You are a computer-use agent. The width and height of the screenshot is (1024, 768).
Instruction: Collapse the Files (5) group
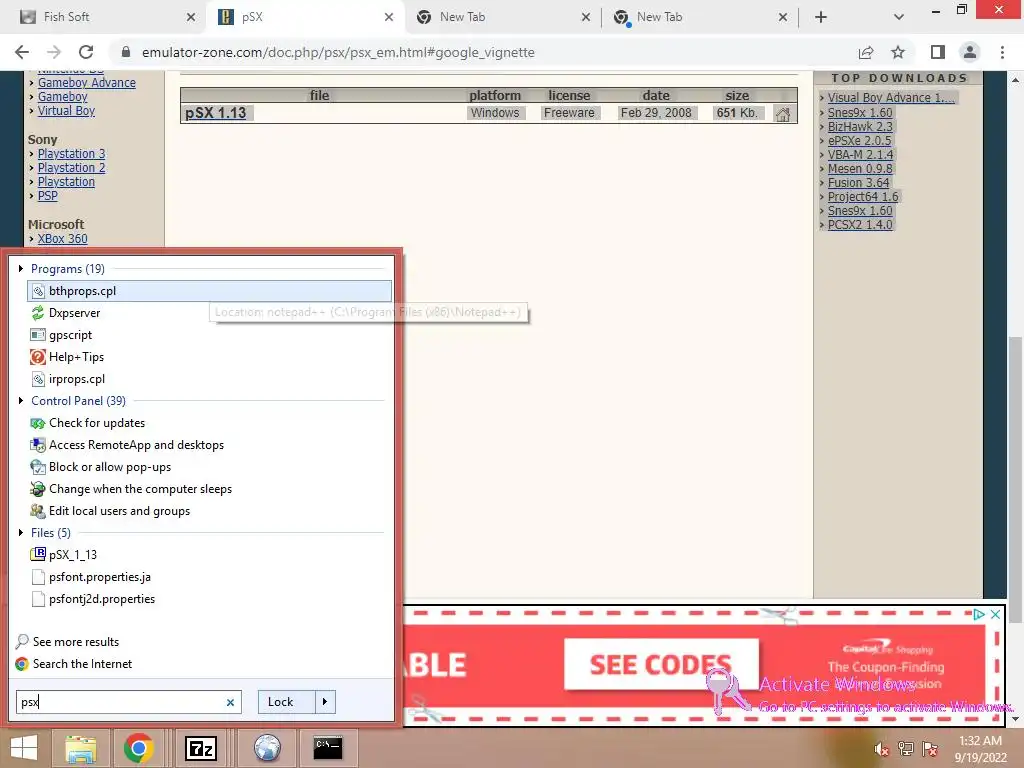[21, 532]
